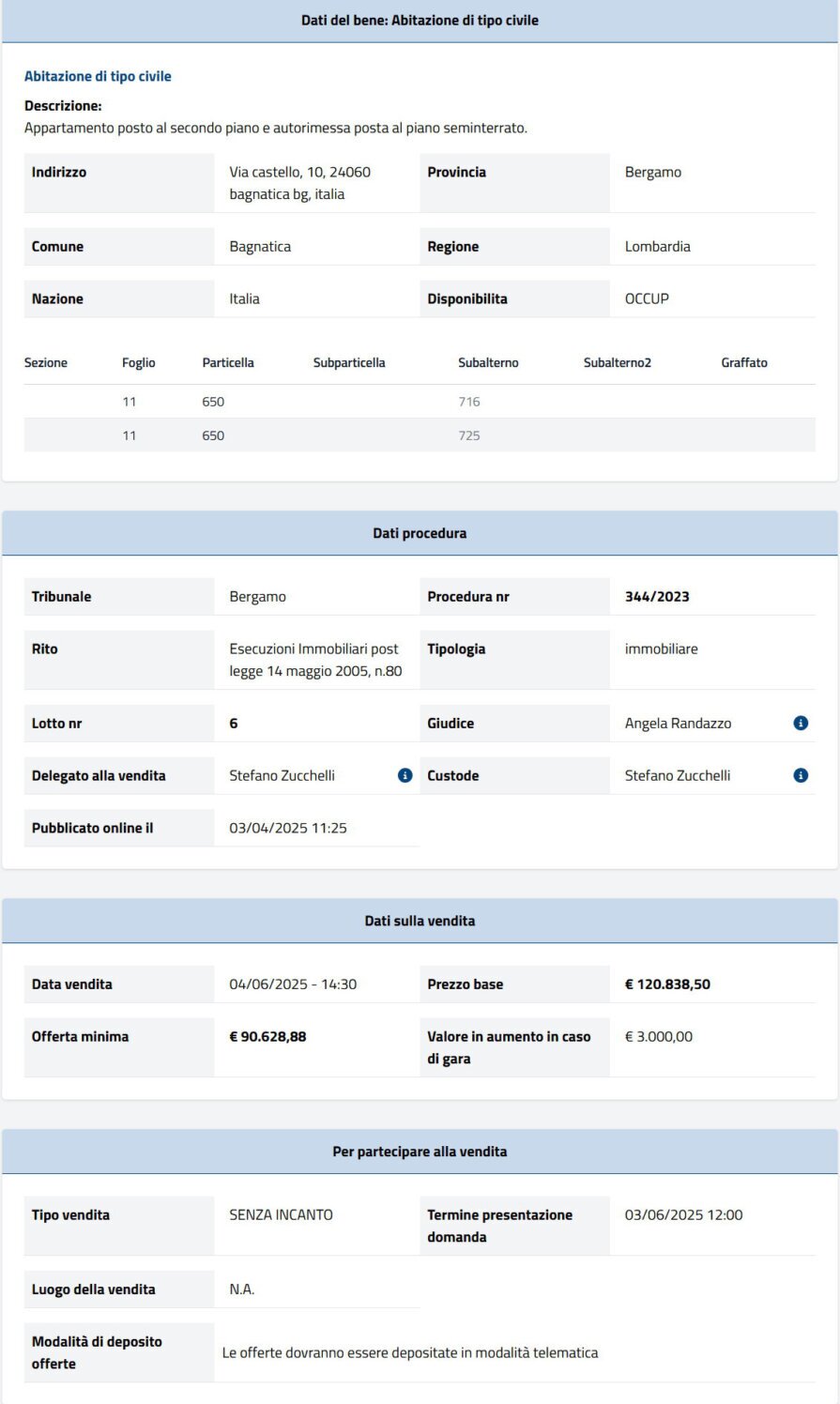The width and height of the screenshot is (840, 1404).
Task: Select the minimum offer '€ 90.628,88'
Action: pos(268,1037)
